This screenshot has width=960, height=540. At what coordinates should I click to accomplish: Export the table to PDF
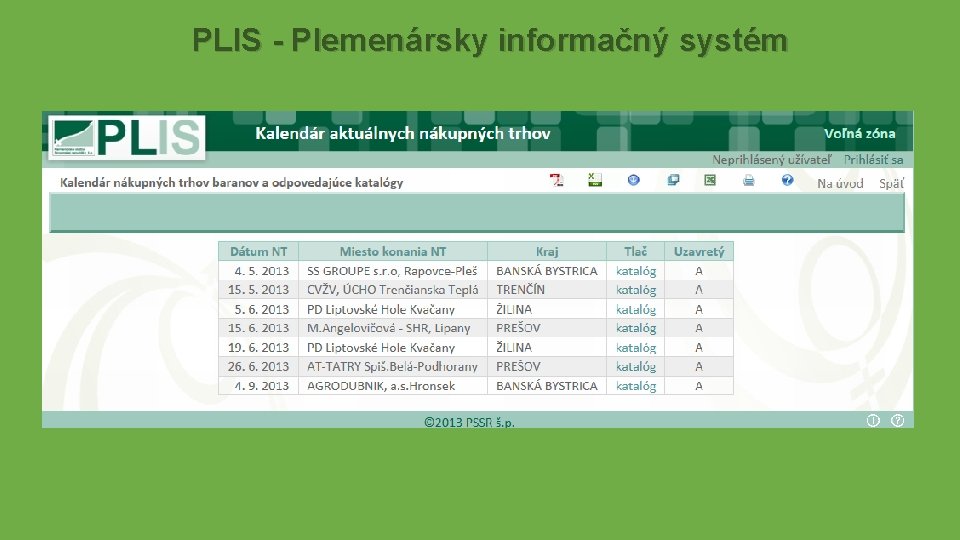click(x=556, y=180)
